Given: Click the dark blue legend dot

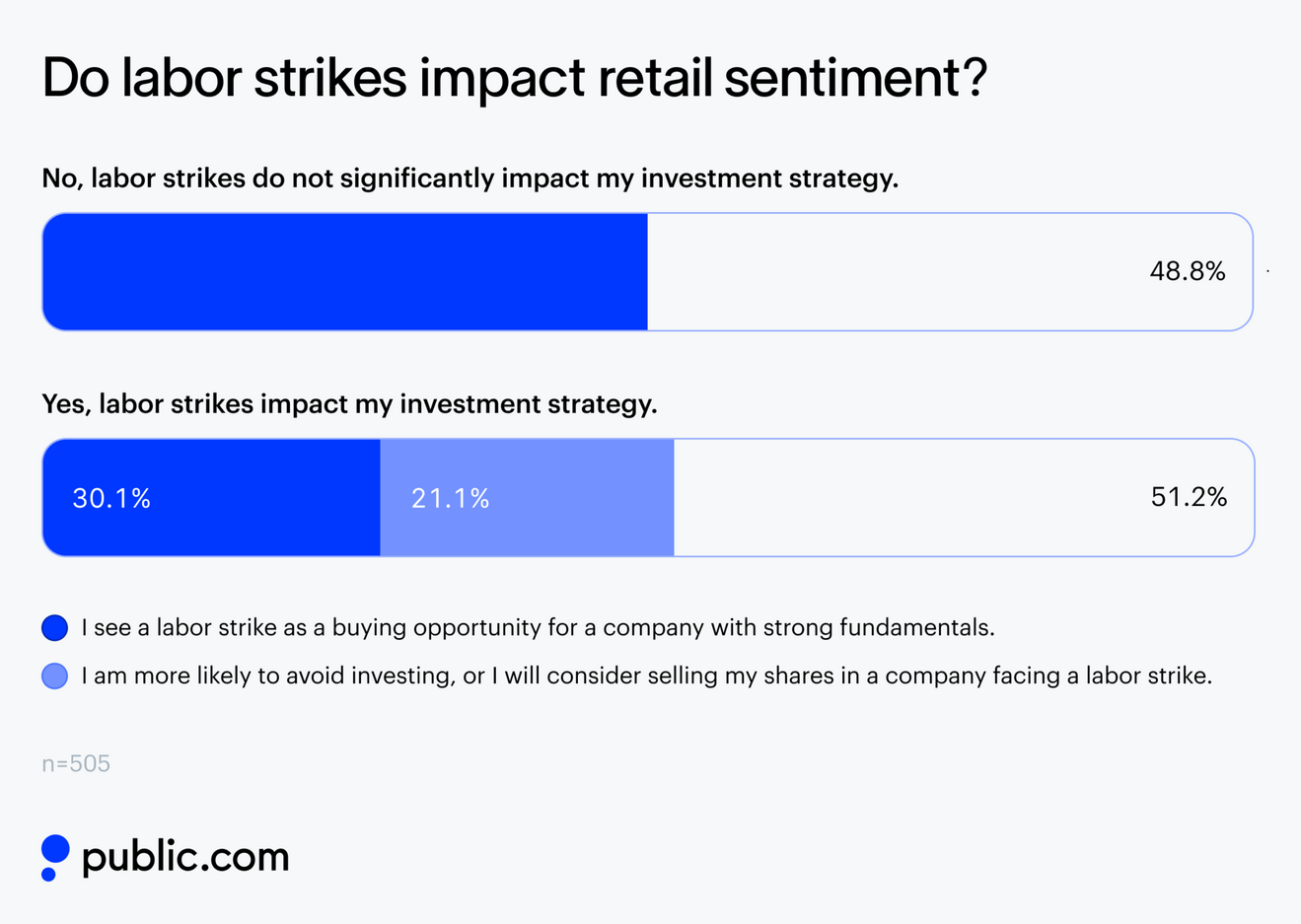Looking at the screenshot, I should pos(55,627).
